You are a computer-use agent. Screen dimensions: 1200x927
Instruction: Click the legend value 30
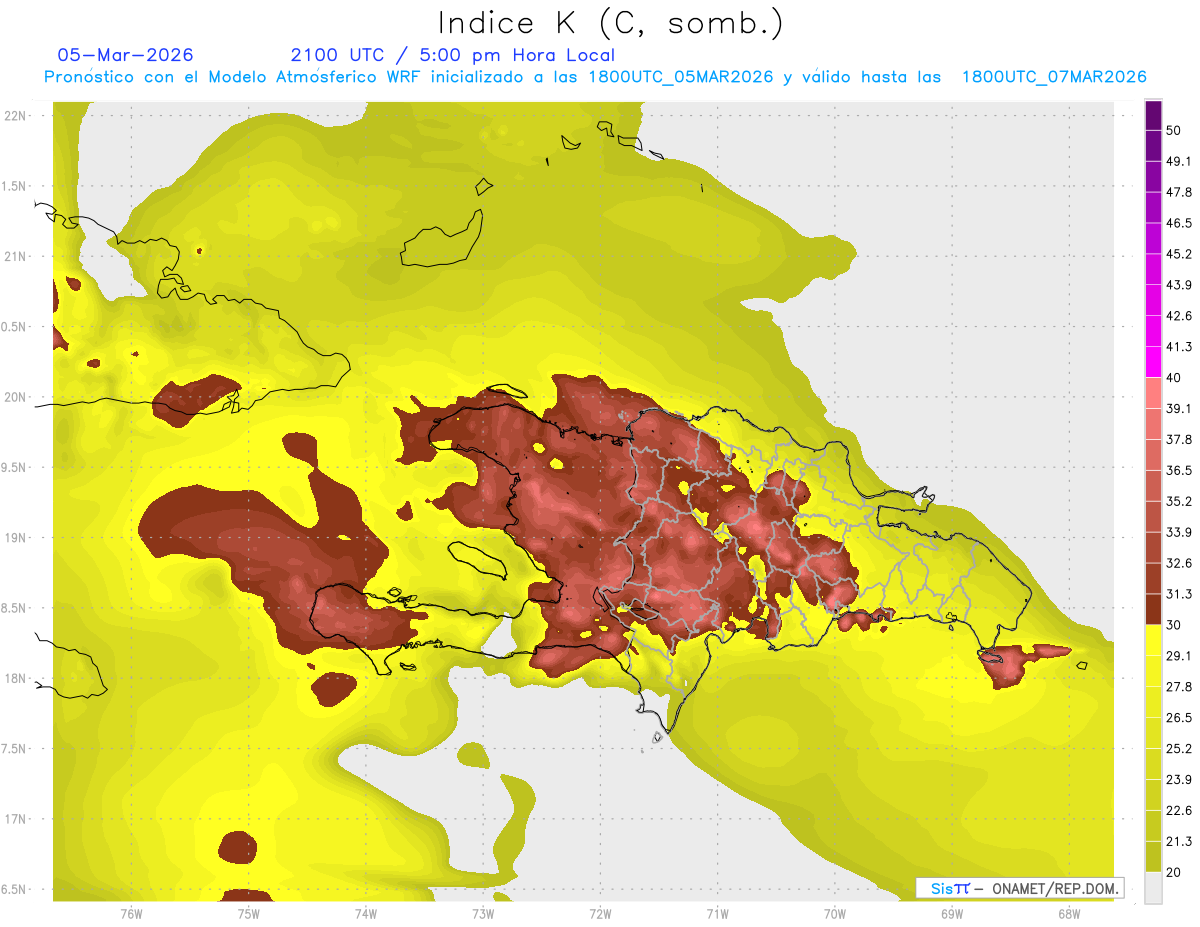point(1174,625)
